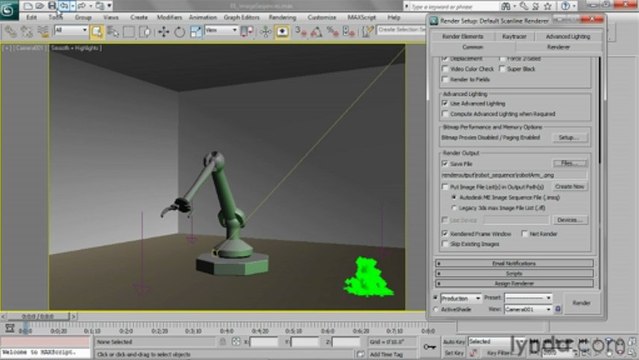639x360 pixels.
Task: Toggle the 3D Snaps icon
Action: point(301,32)
